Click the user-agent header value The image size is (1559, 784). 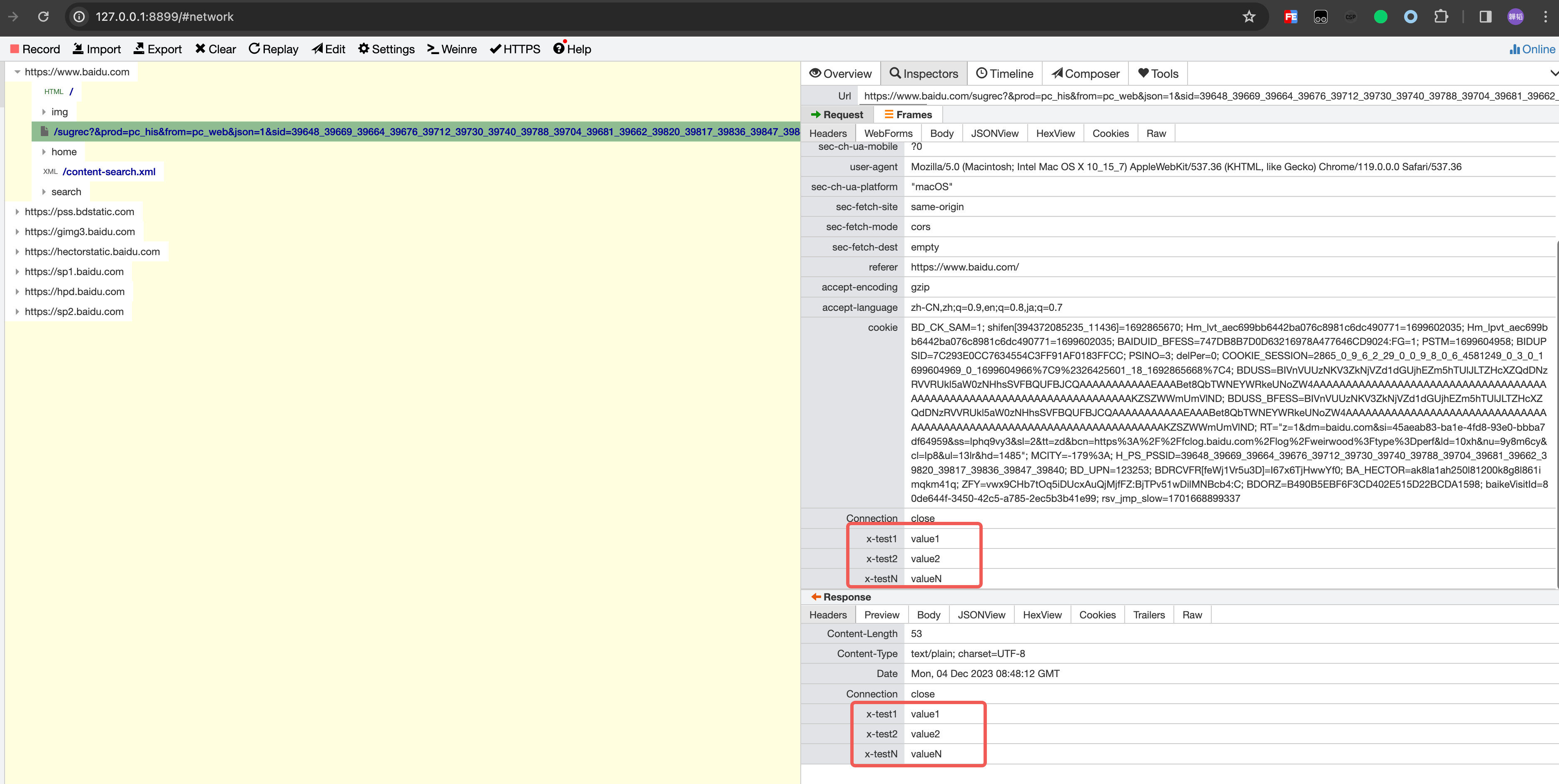coord(1185,167)
